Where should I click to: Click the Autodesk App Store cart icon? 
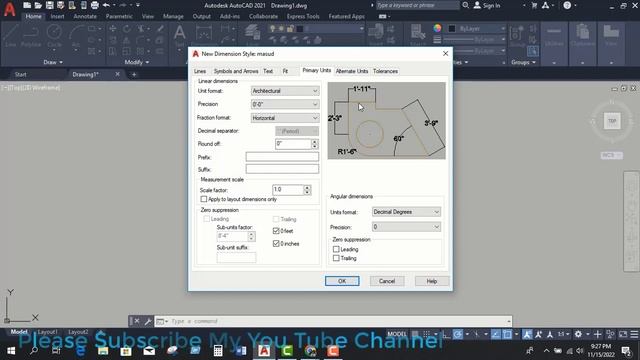click(534, 5)
